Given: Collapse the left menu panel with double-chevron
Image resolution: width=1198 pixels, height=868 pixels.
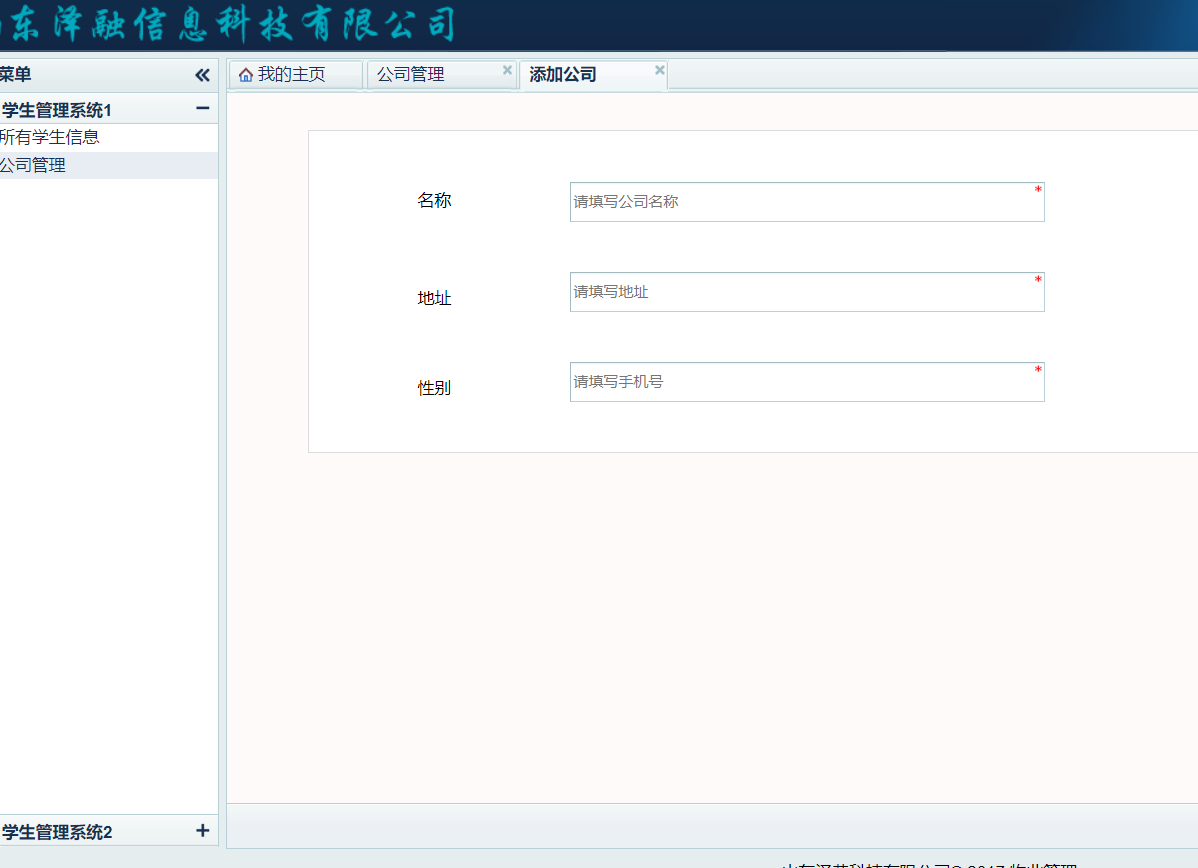Looking at the screenshot, I should pos(202,75).
